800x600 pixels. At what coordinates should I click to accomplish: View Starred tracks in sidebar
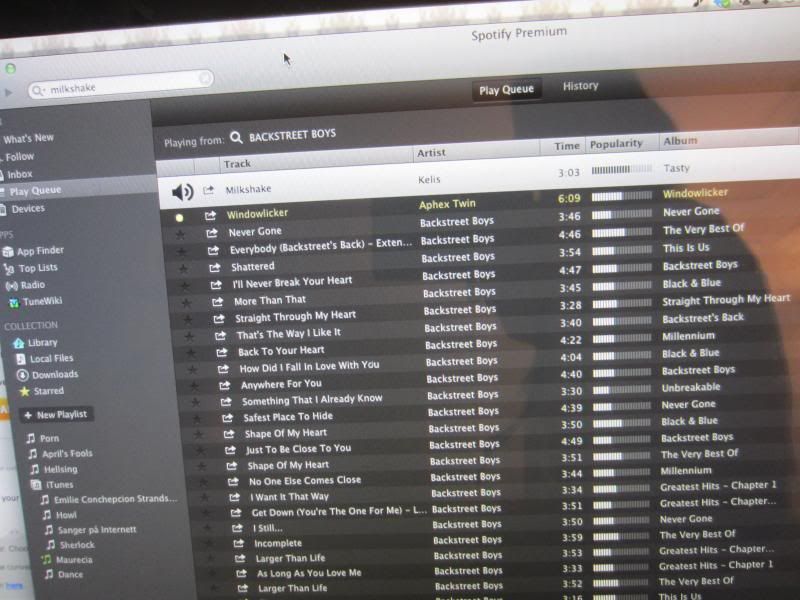(x=42, y=391)
